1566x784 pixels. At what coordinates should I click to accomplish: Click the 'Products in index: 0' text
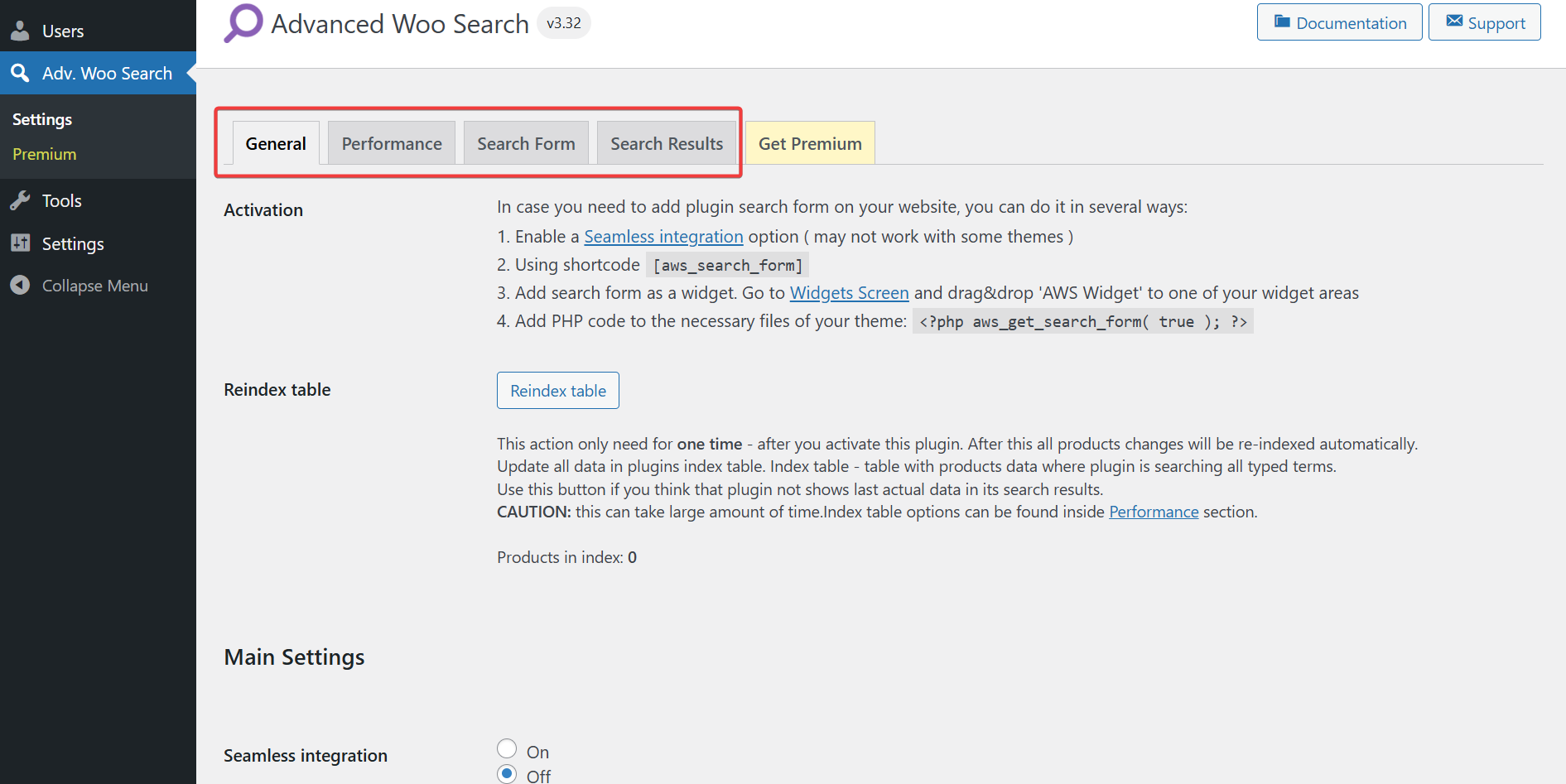566,557
